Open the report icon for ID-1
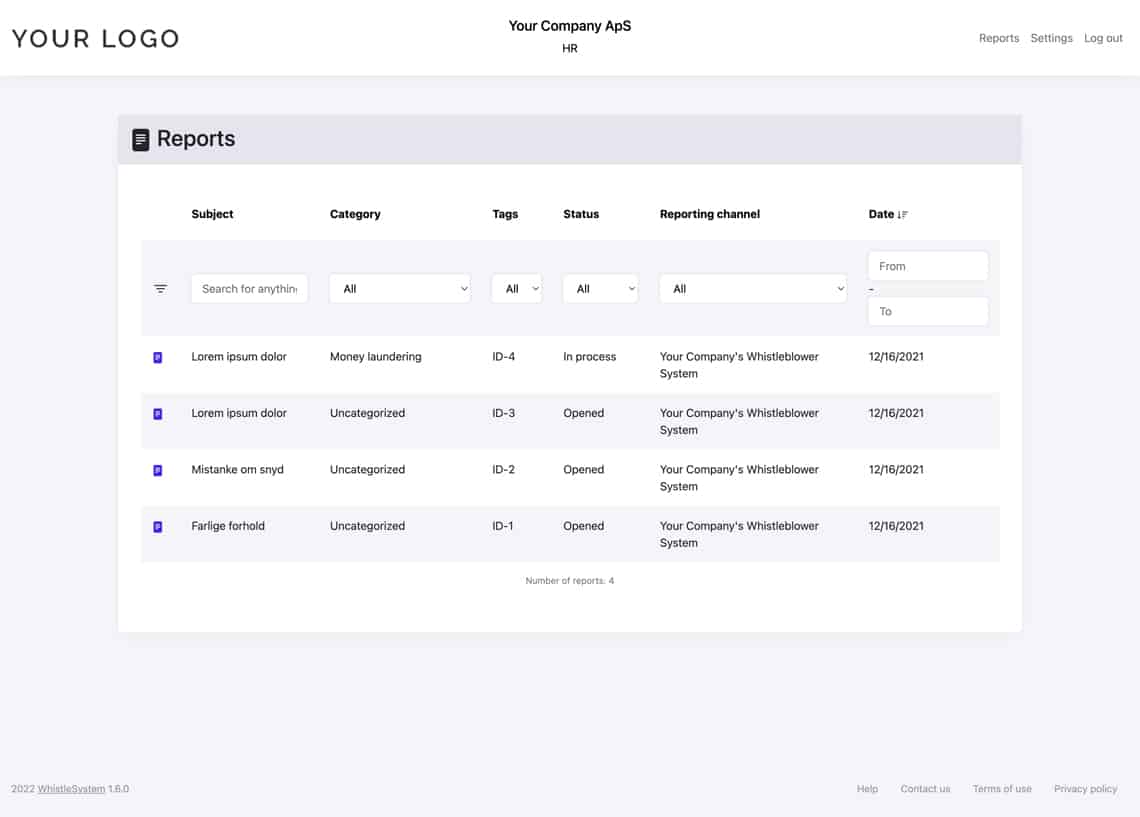The image size is (1140, 817). [x=158, y=527]
